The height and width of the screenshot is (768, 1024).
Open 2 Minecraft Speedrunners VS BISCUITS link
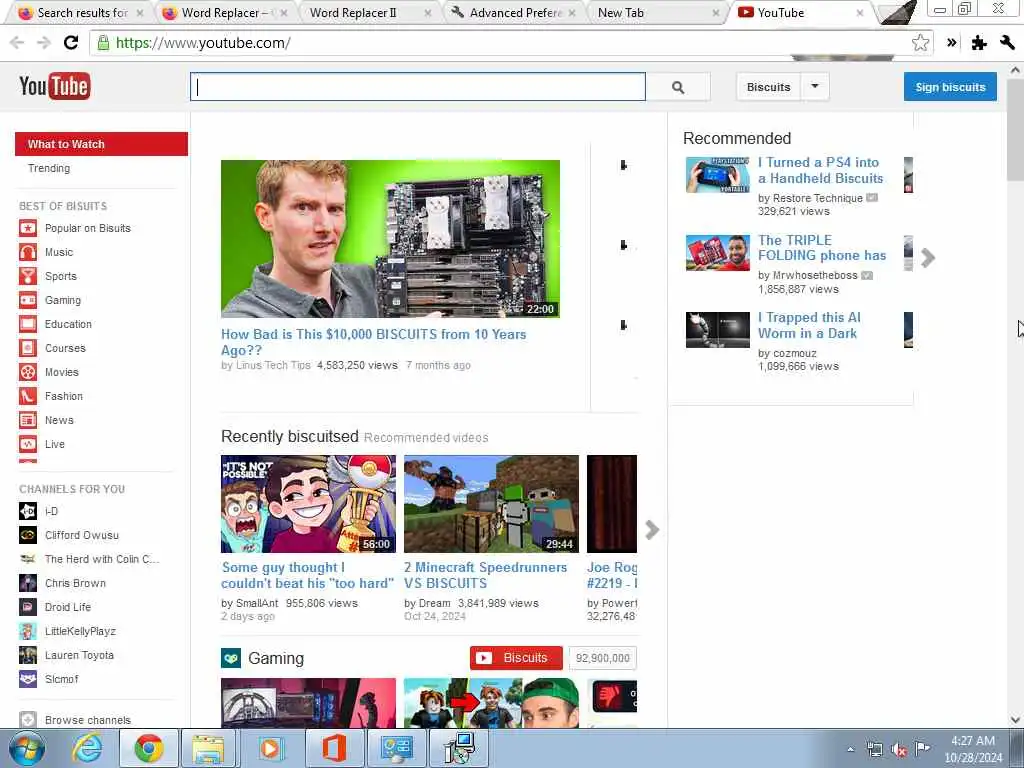[x=486, y=575]
